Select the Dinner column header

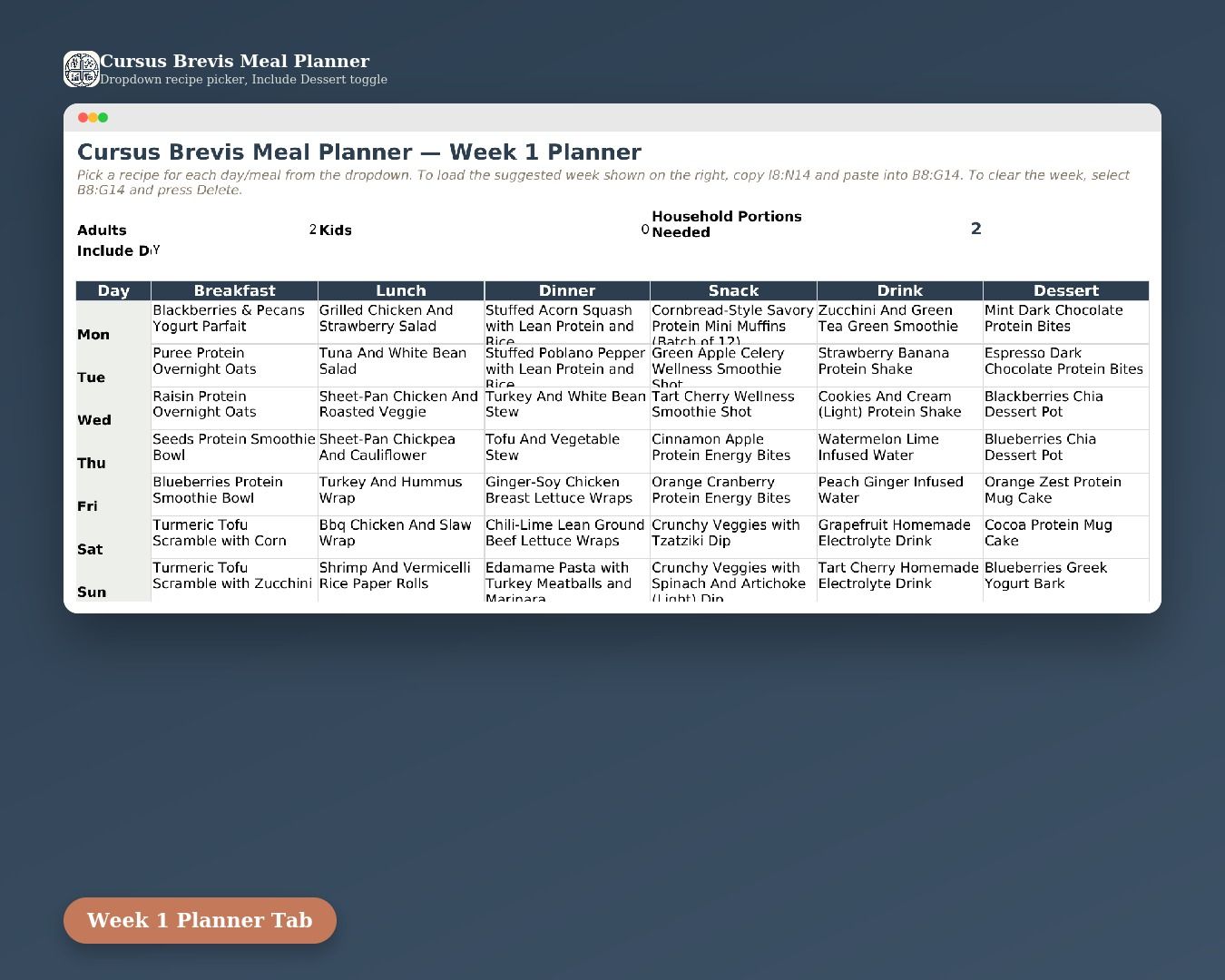coord(567,290)
